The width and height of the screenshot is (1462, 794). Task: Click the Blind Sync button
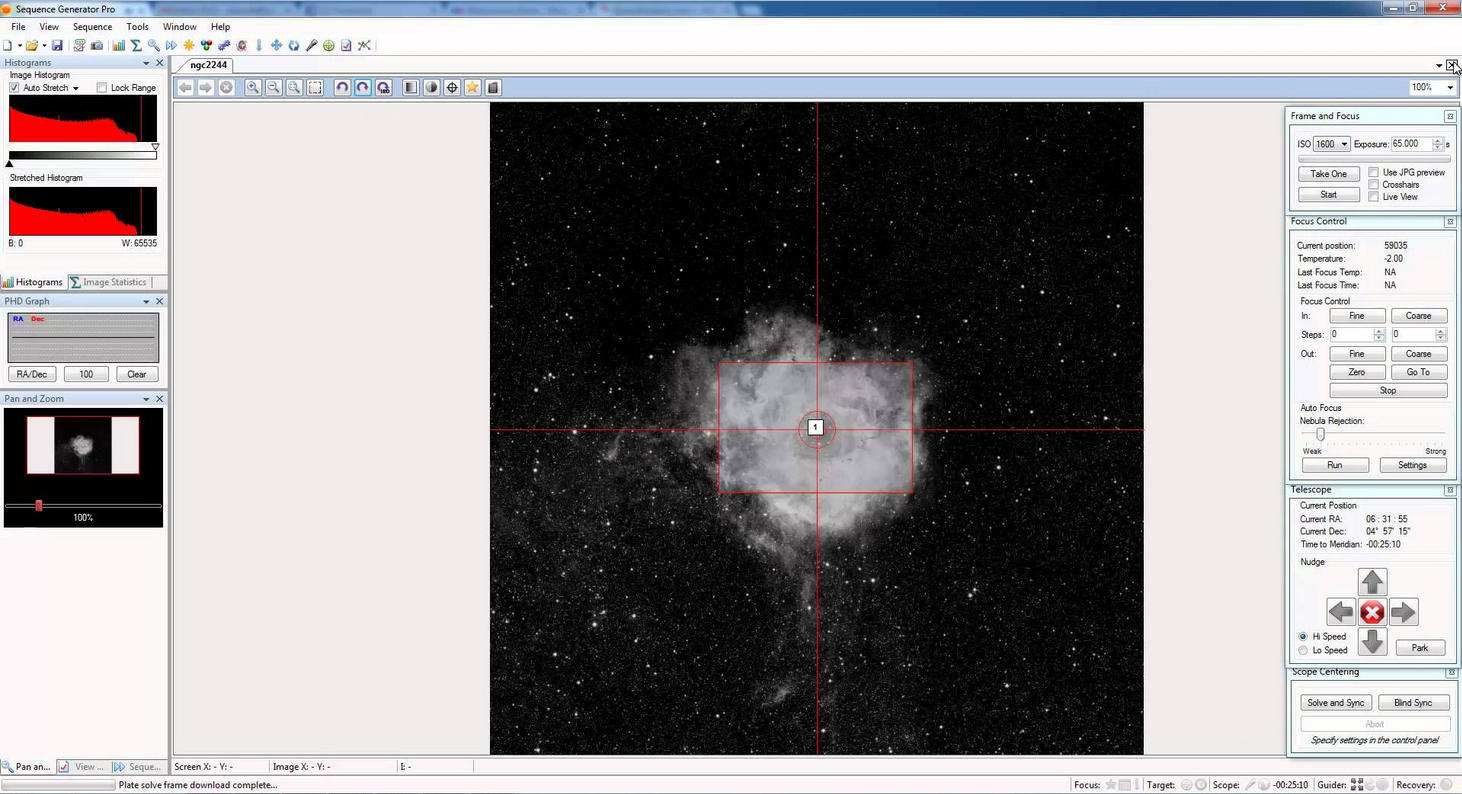pyautogui.click(x=1413, y=703)
